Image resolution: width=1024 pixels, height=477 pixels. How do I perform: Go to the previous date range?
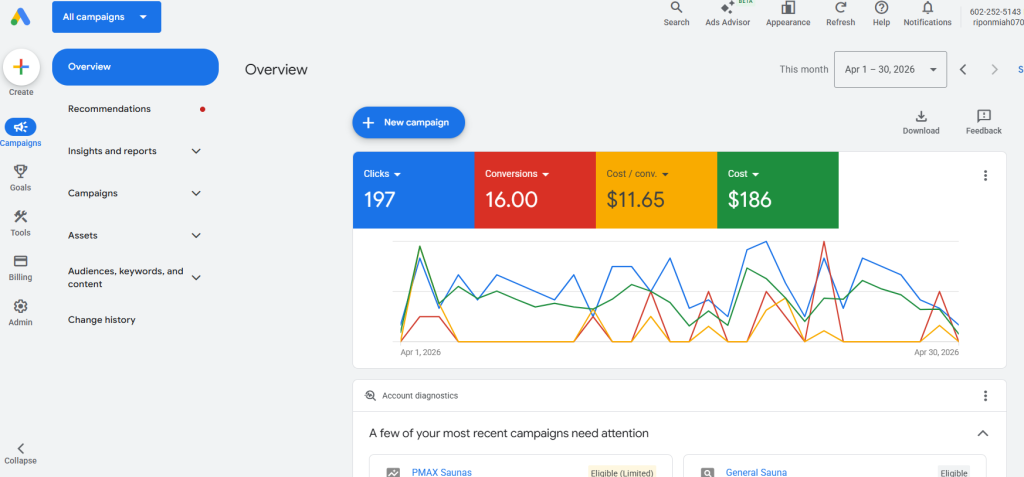tap(963, 69)
